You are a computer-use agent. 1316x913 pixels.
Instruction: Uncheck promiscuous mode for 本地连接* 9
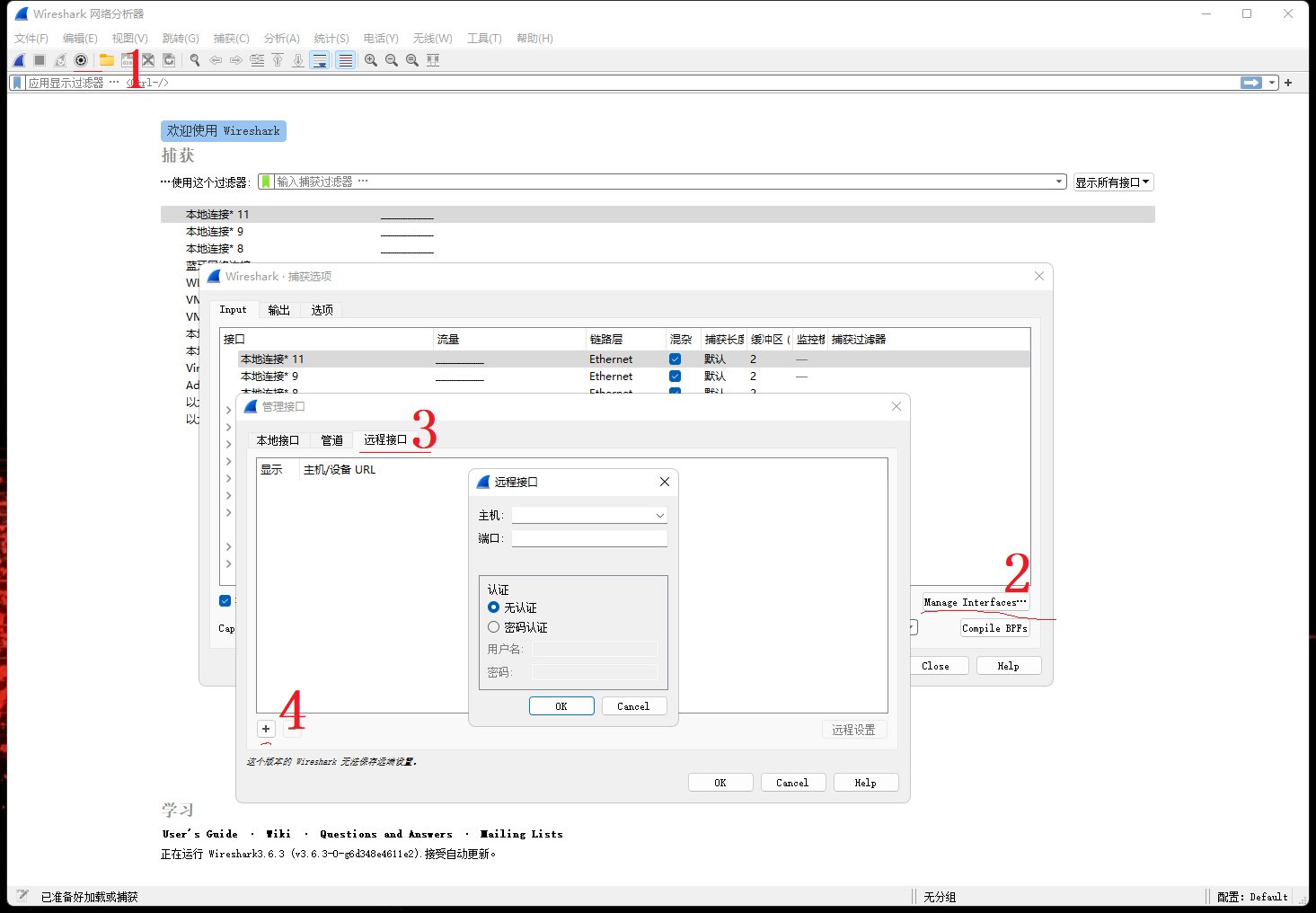coord(675,377)
